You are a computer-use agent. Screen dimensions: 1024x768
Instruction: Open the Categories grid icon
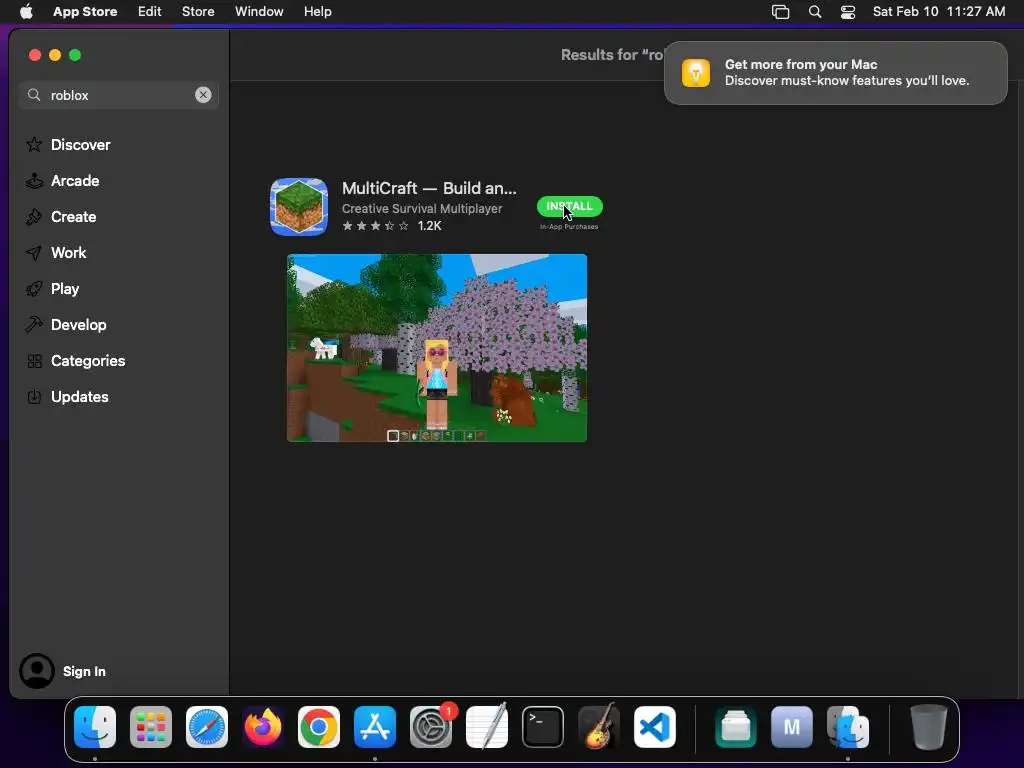34,361
